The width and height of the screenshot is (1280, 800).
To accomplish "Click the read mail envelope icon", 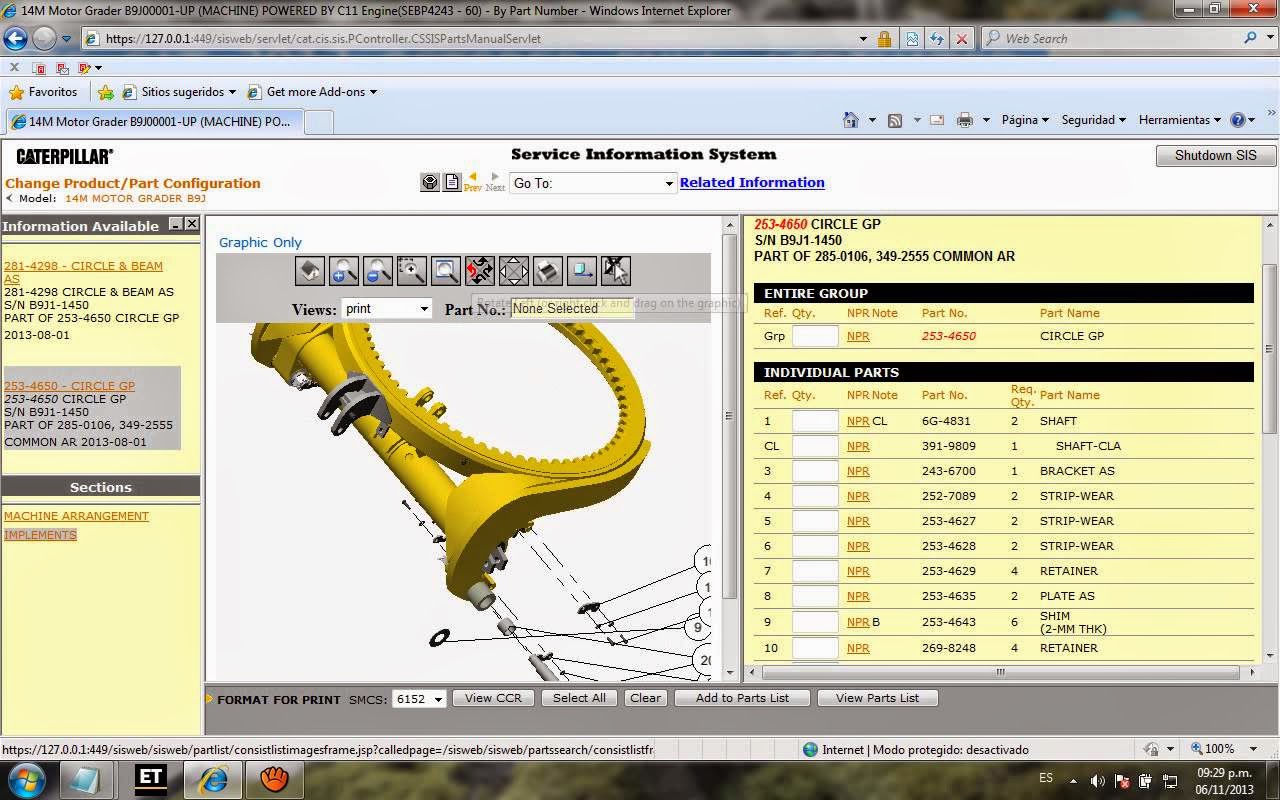I will 937,120.
